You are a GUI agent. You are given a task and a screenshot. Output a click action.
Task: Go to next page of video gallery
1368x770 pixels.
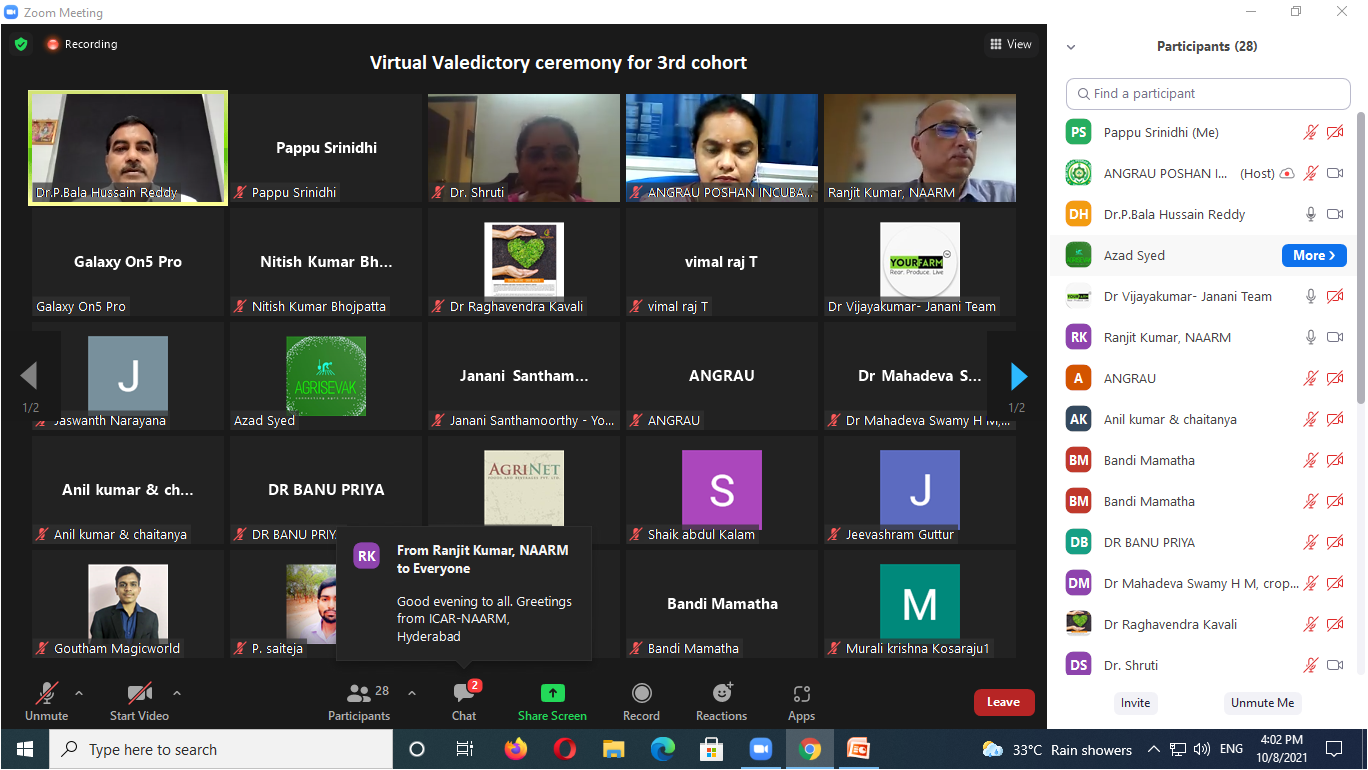1018,376
